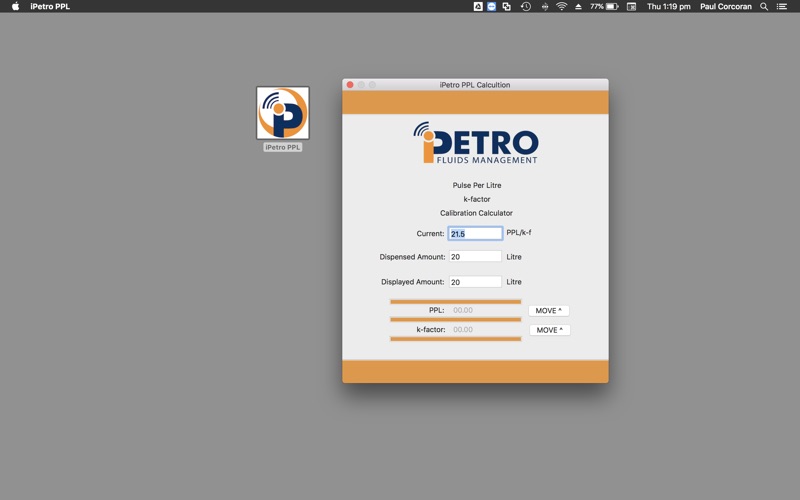Open the Time Machine menu bar icon
800x500 pixels.
click(526, 7)
